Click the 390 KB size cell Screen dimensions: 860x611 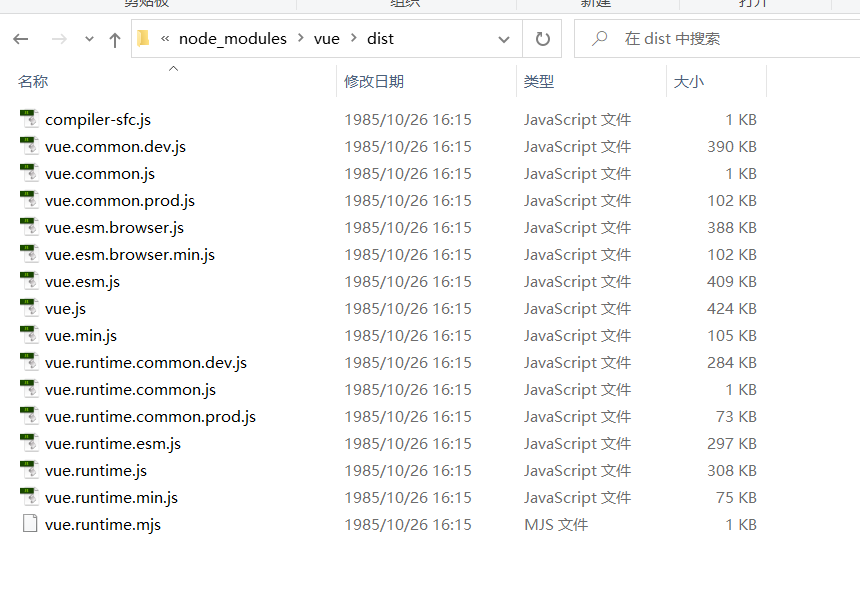coord(732,146)
